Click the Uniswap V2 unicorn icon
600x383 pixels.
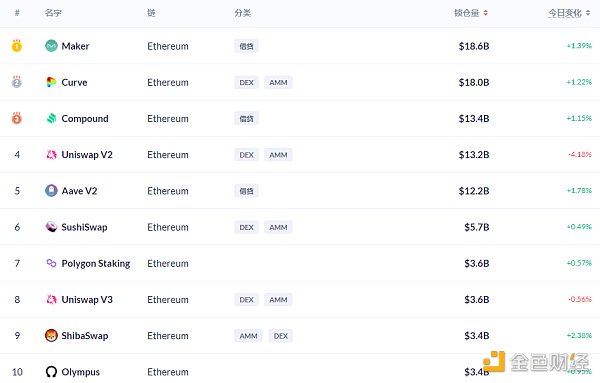51,155
